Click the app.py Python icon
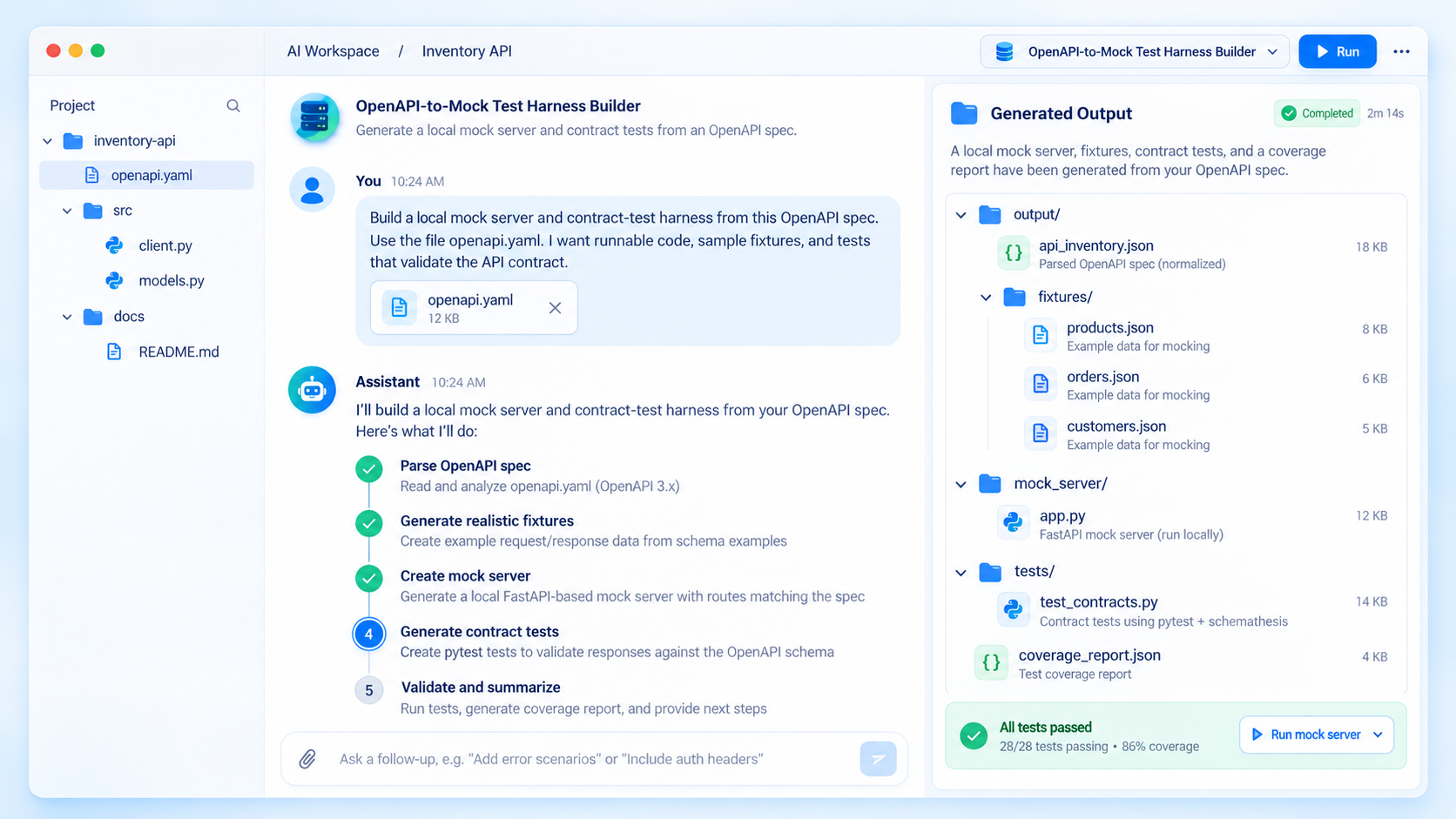The height and width of the screenshot is (819, 1456). 1013,522
